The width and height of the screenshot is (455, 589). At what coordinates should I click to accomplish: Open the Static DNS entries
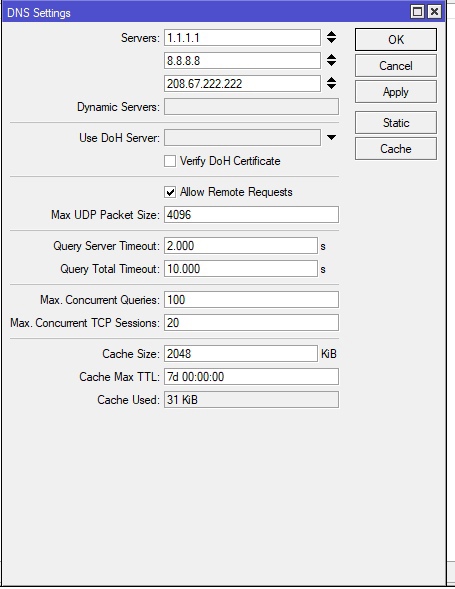tap(396, 122)
